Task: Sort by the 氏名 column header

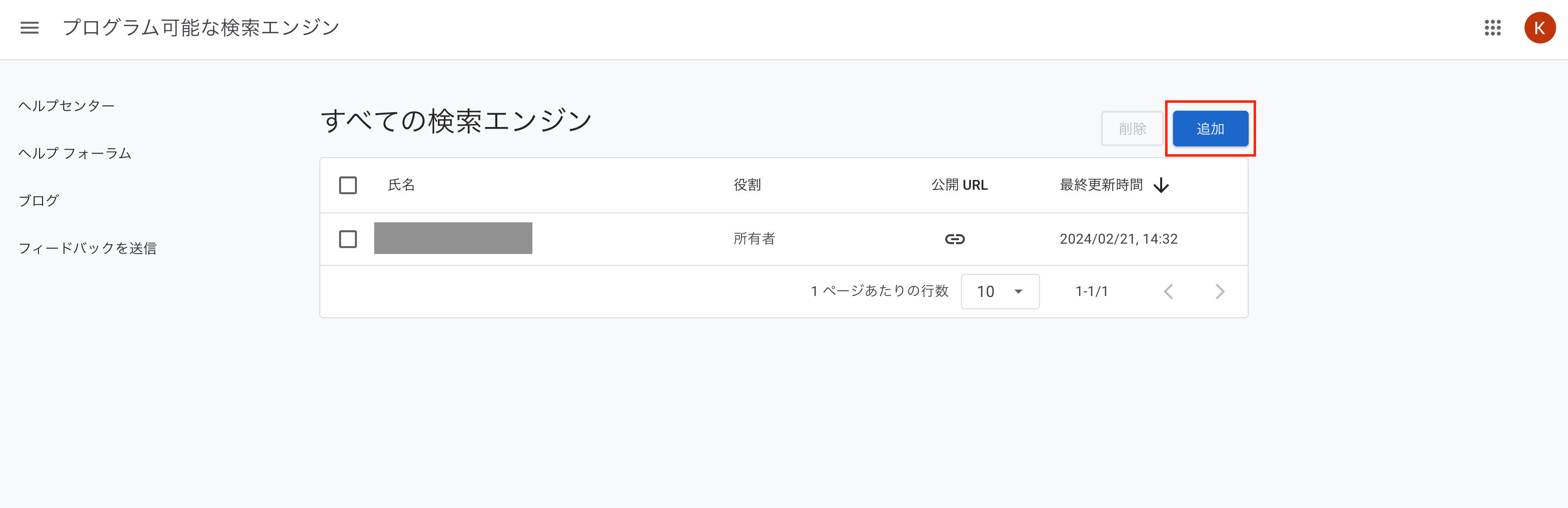Action: click(x=401, y=185)
